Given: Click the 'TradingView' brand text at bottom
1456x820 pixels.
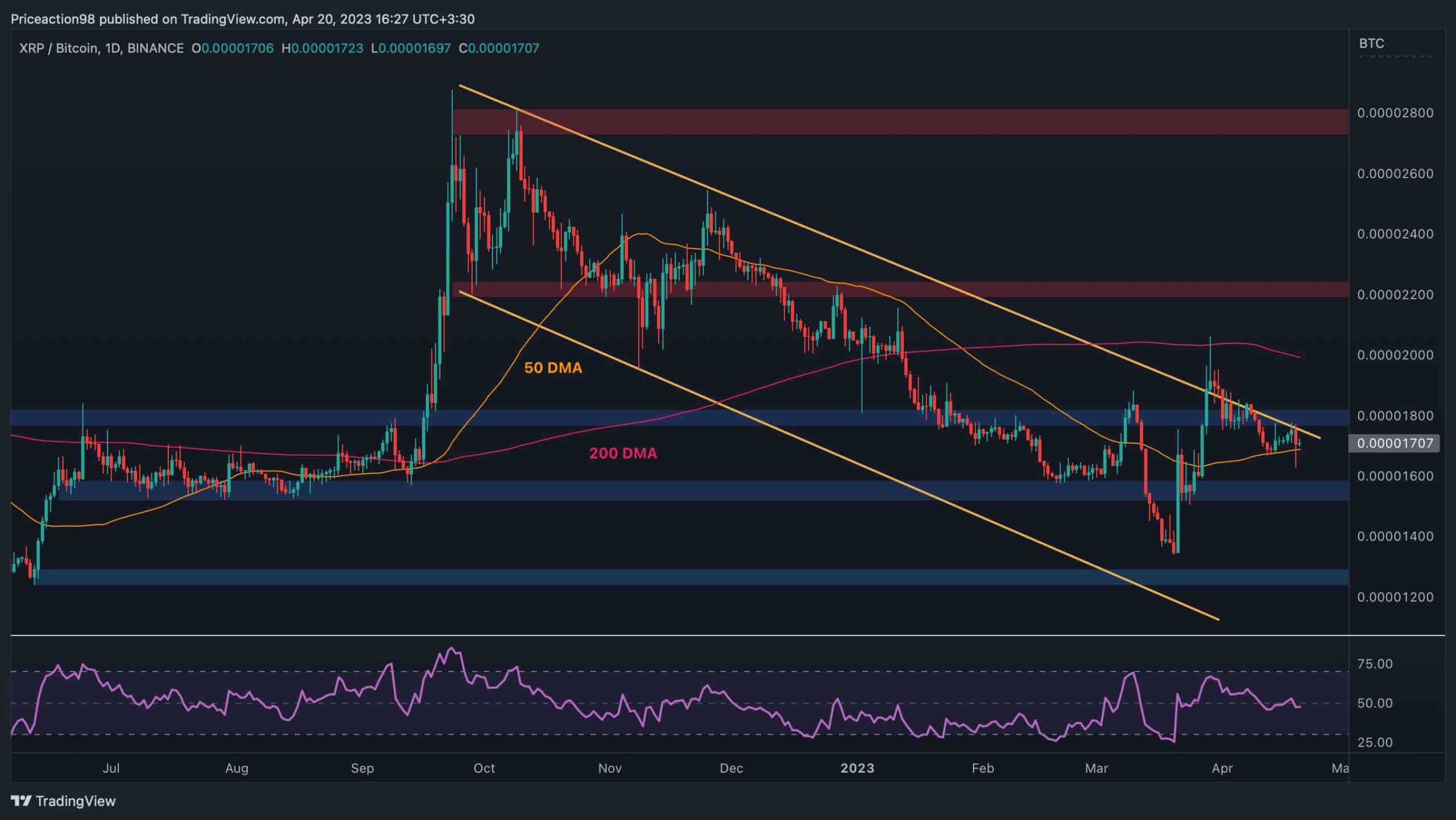Looking at the screenshot, I should tap(76, 801).
